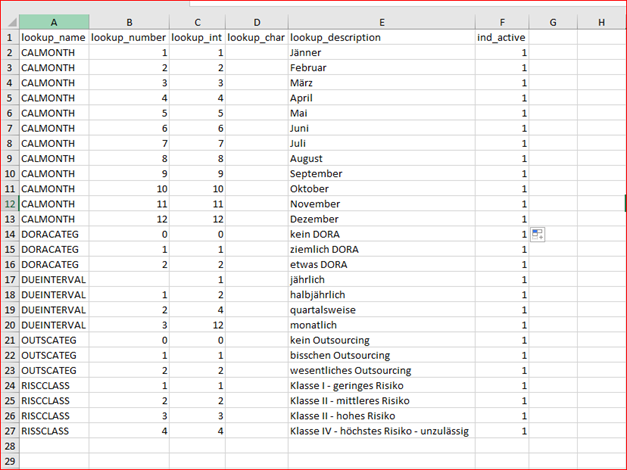Click the Klasse IV höchstes Risiko cell
Screen dimensions: 627x470
[380, 431]
